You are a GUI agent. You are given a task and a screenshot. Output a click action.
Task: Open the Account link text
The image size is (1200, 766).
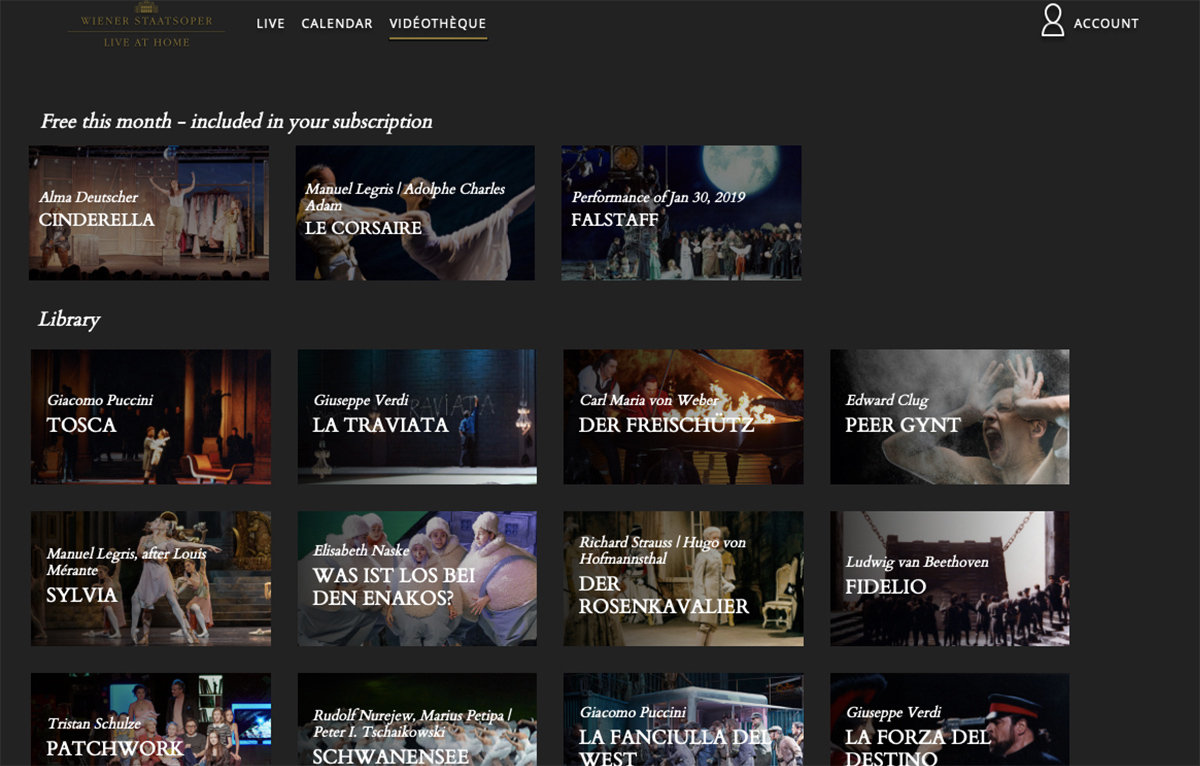click(1106, 23)
